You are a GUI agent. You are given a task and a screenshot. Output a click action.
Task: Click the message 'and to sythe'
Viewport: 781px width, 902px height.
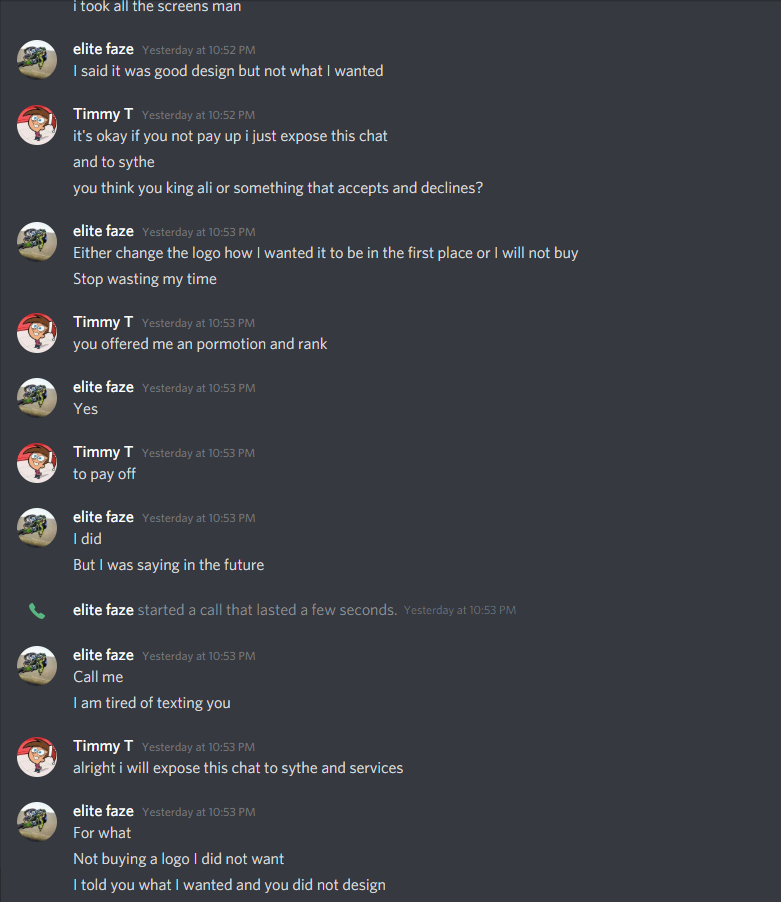point(114,162)
